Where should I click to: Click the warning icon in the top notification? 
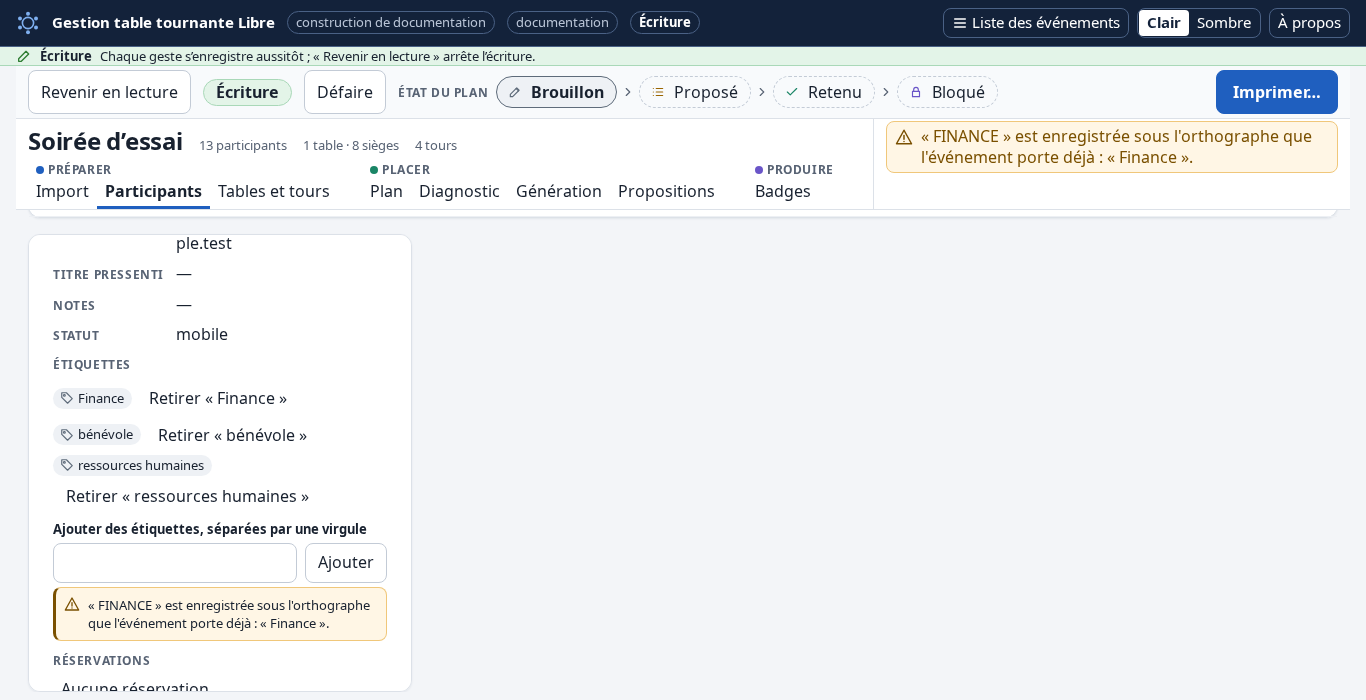(x=904, y=137)
